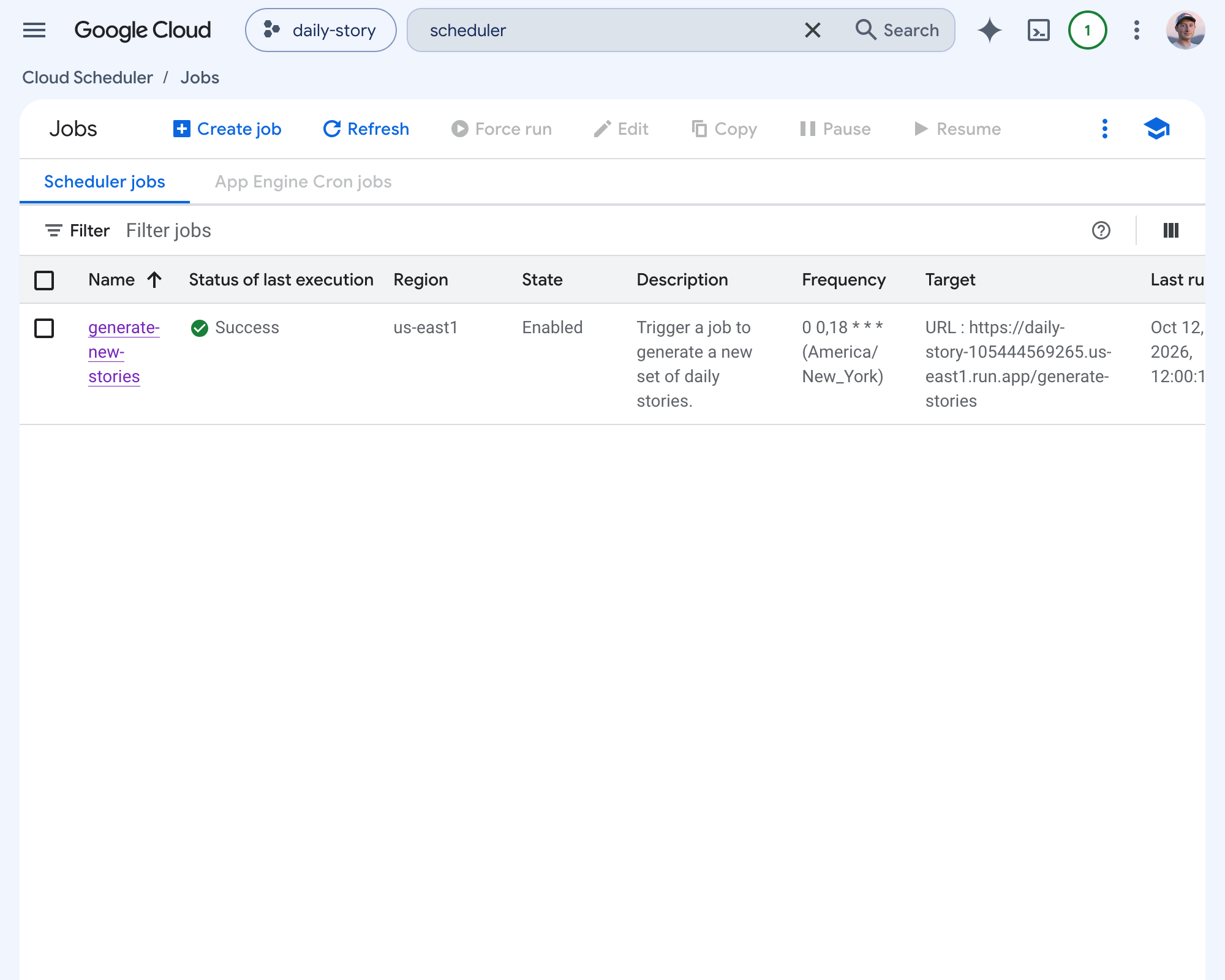Click Jobs breadcrumb item

tap(200, 78)
